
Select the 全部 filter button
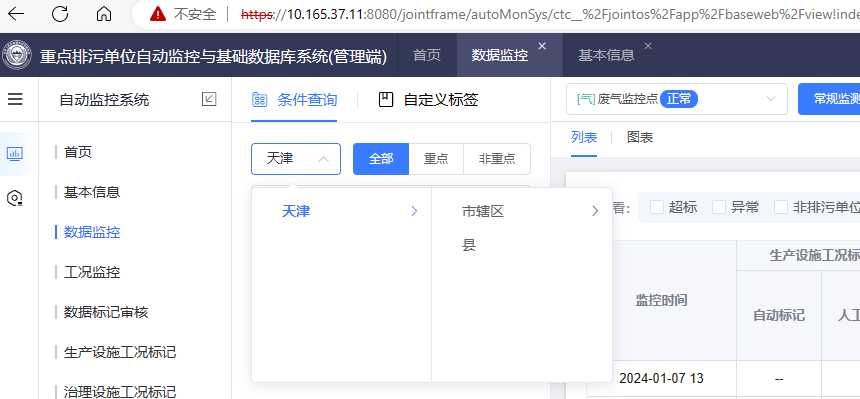(x=381, y=159)
